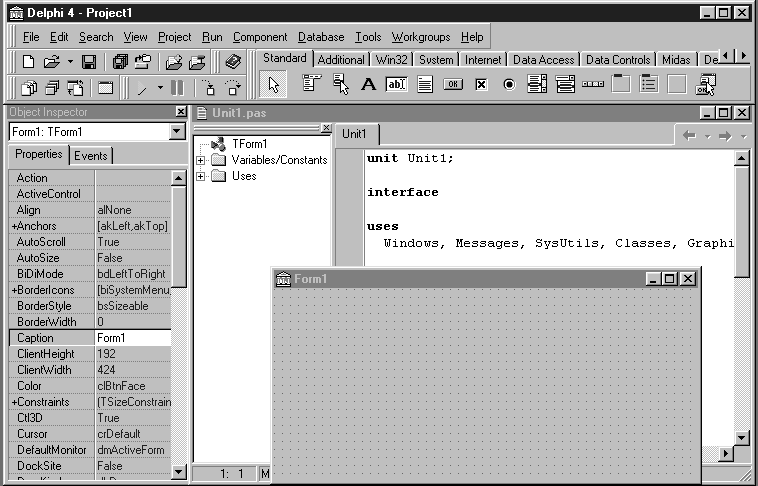The image size is (758, 486).
Task: Click the Step Over icon
Action: point(233,88)
